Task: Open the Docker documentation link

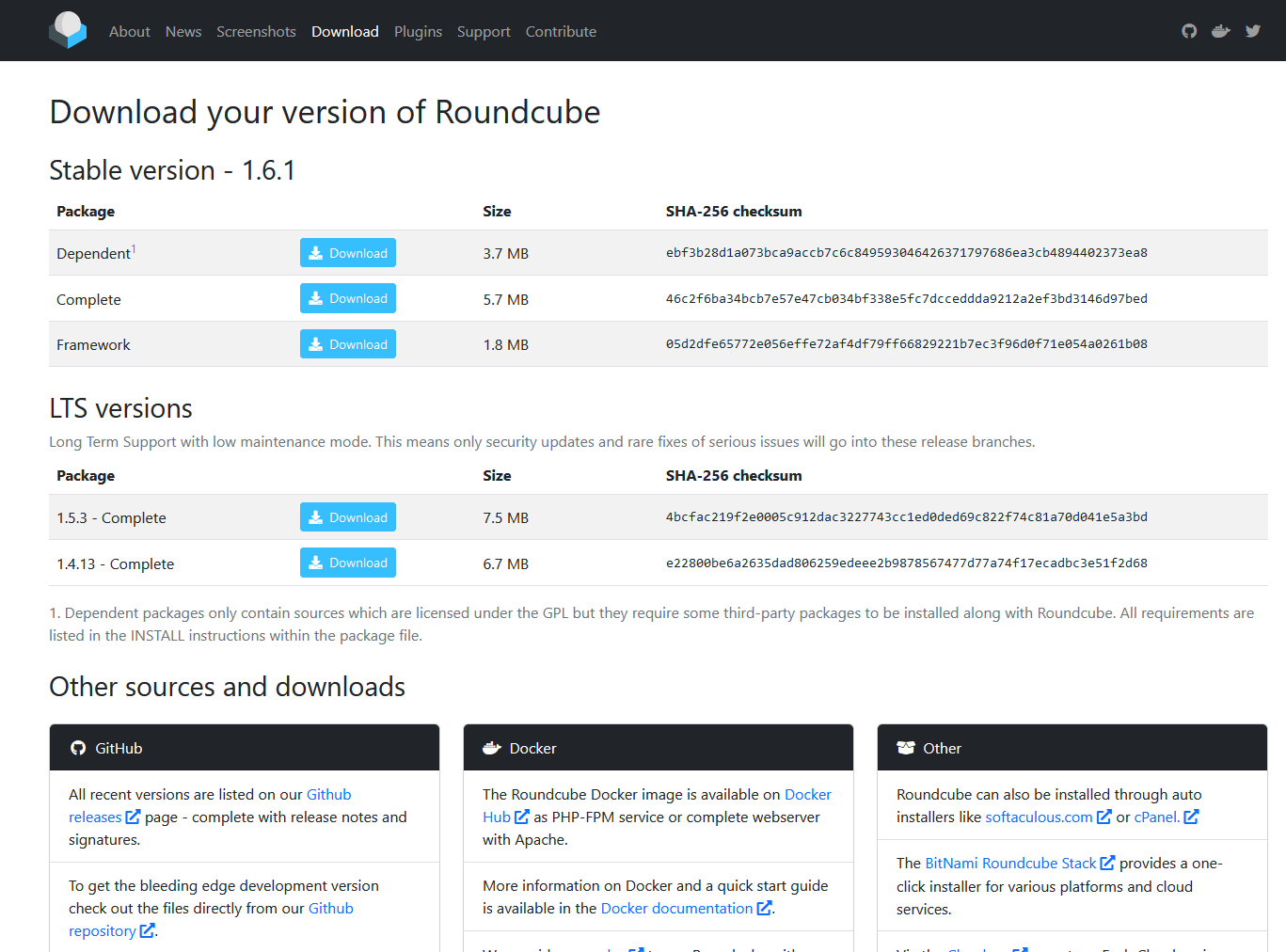Action: [676, 908]
